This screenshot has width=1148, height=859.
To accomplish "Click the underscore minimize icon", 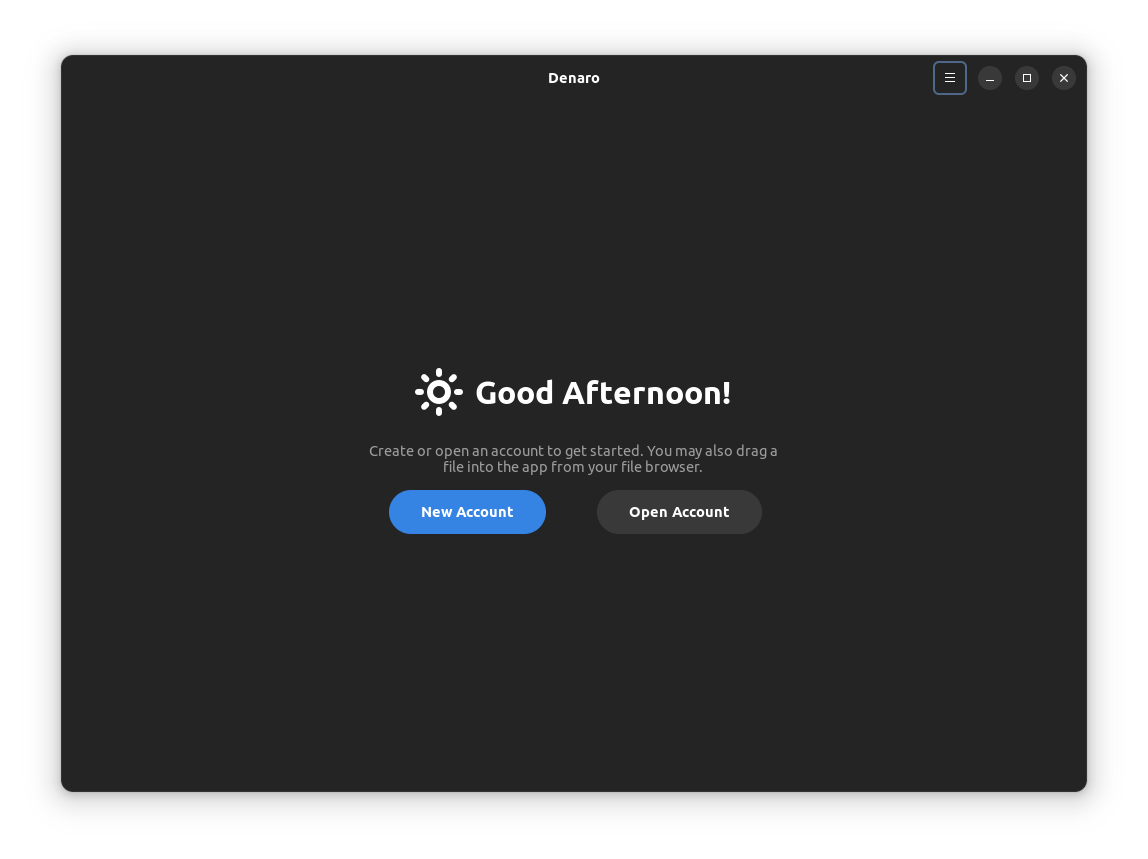I will [990, 78].
